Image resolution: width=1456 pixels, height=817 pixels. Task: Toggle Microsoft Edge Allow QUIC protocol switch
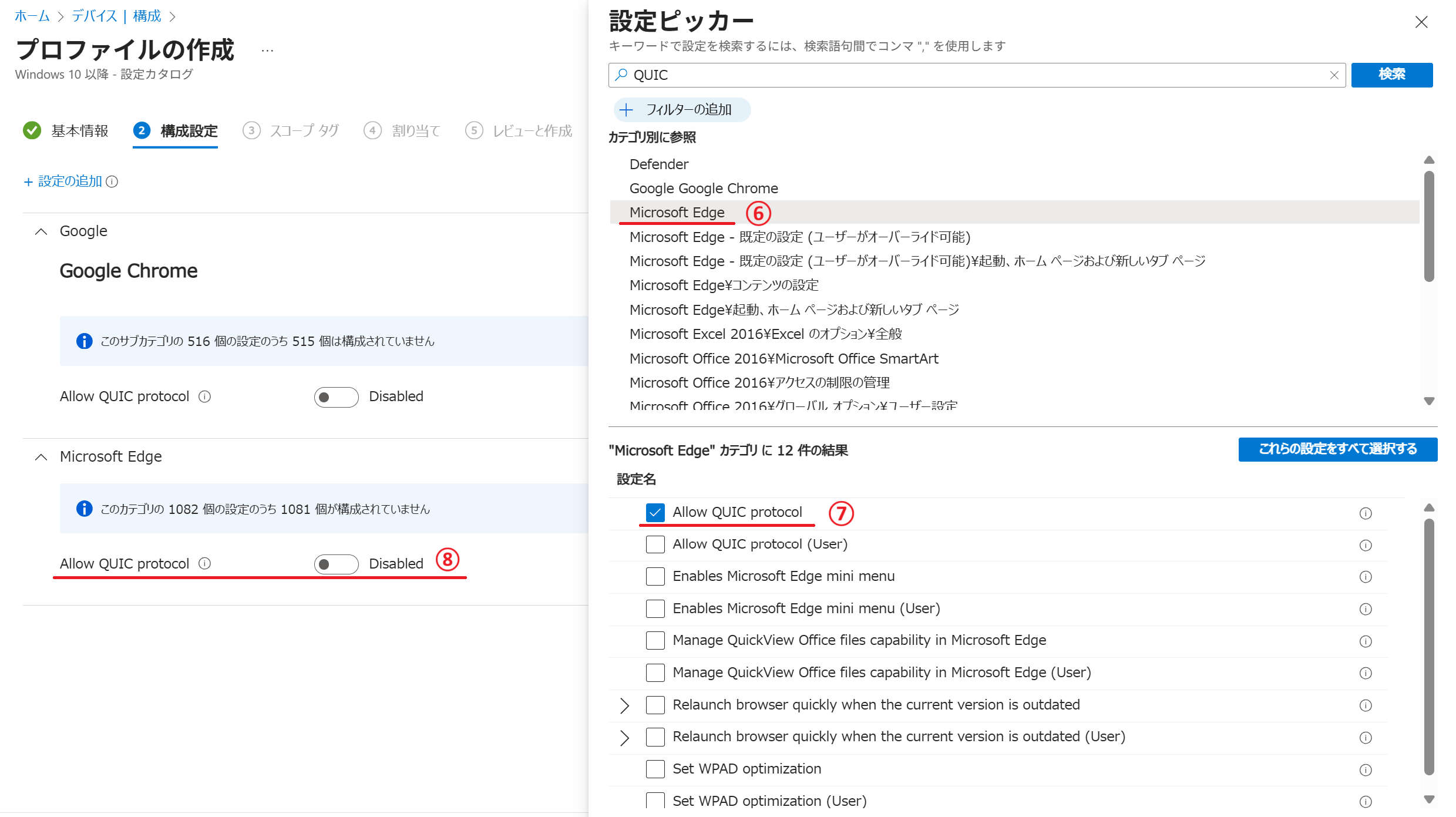point(336,564)
